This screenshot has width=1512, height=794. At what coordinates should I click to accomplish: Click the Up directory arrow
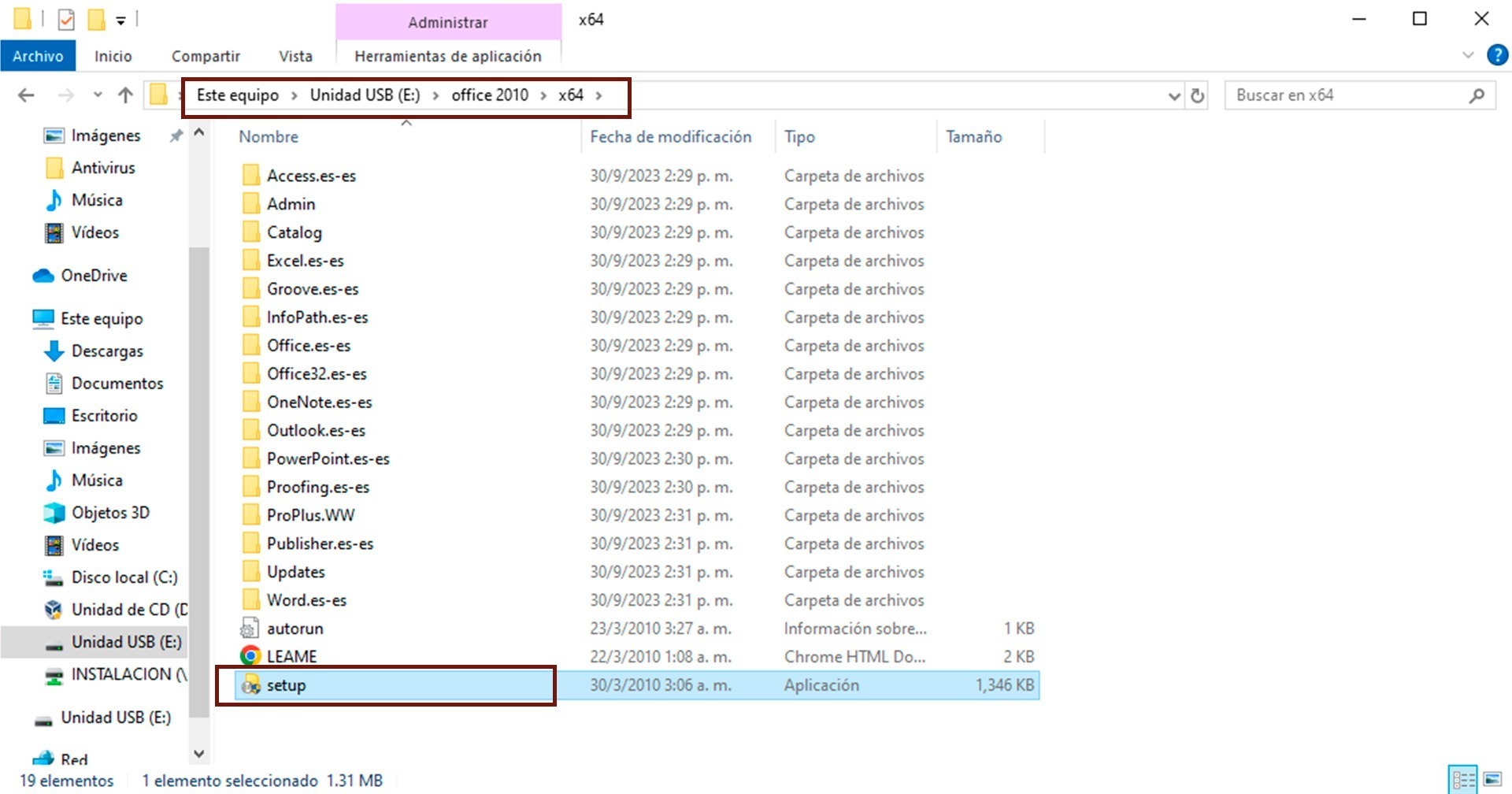[x=125, y=95]
